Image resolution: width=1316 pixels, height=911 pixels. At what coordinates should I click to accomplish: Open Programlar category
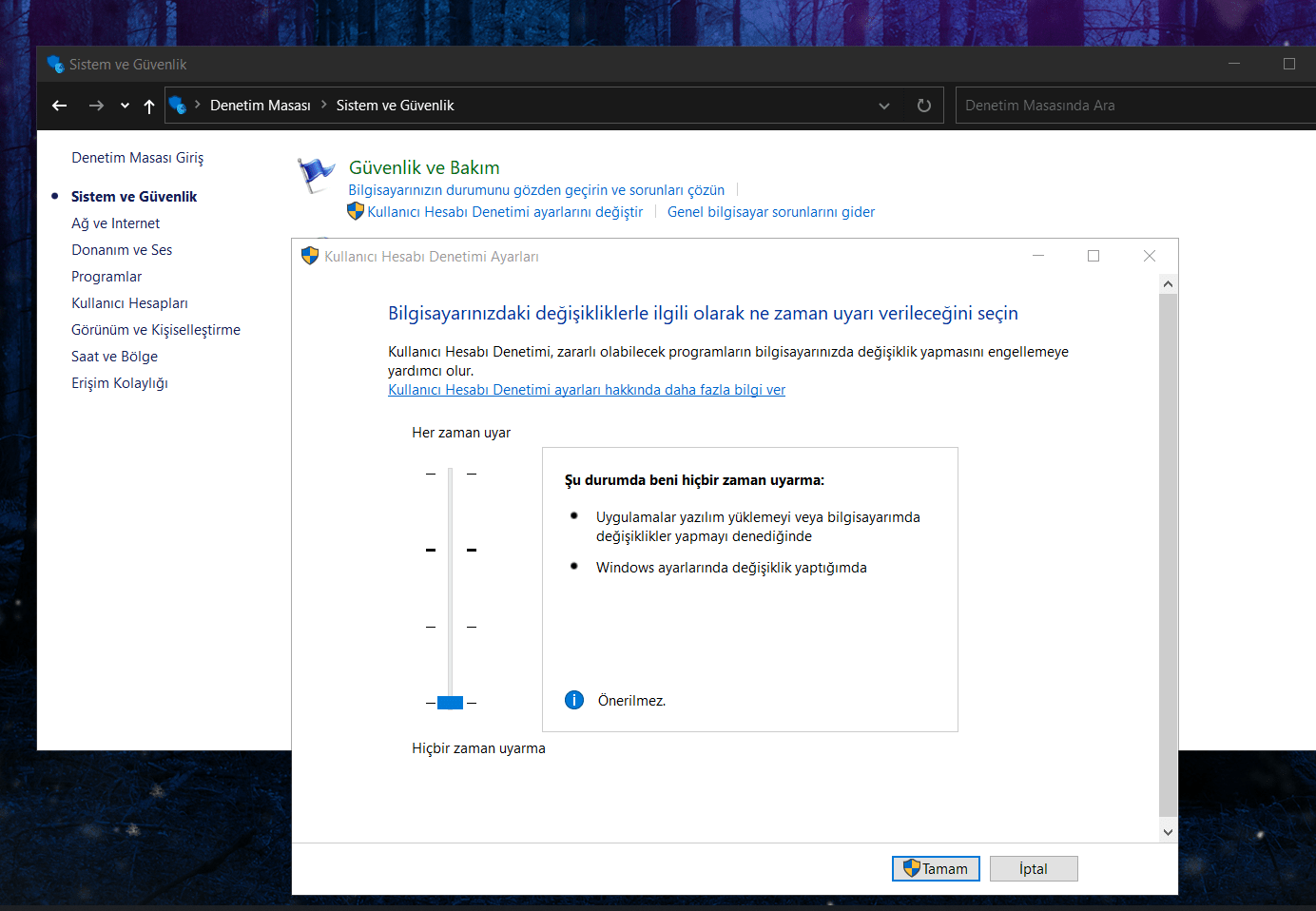coord(106,277)
